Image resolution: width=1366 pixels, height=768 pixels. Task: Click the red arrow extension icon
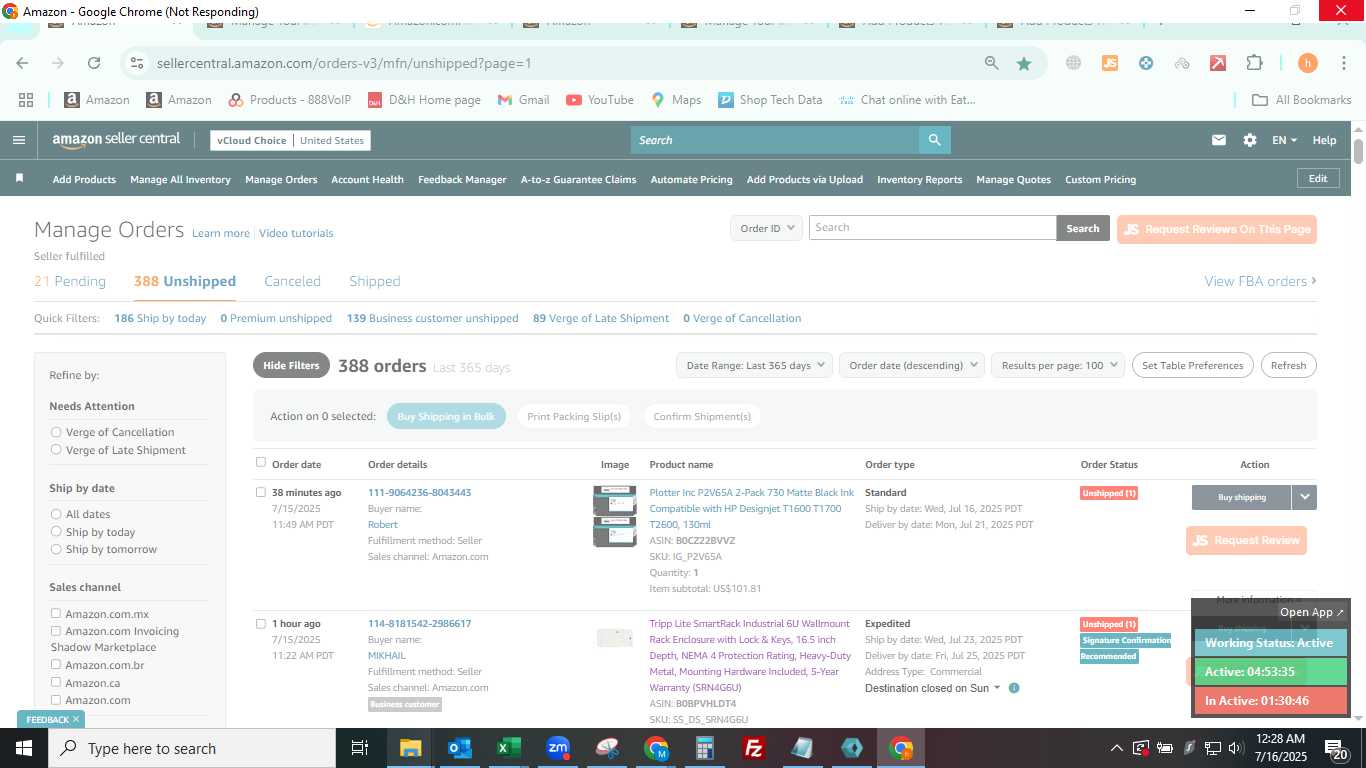tap(1218, 63)
